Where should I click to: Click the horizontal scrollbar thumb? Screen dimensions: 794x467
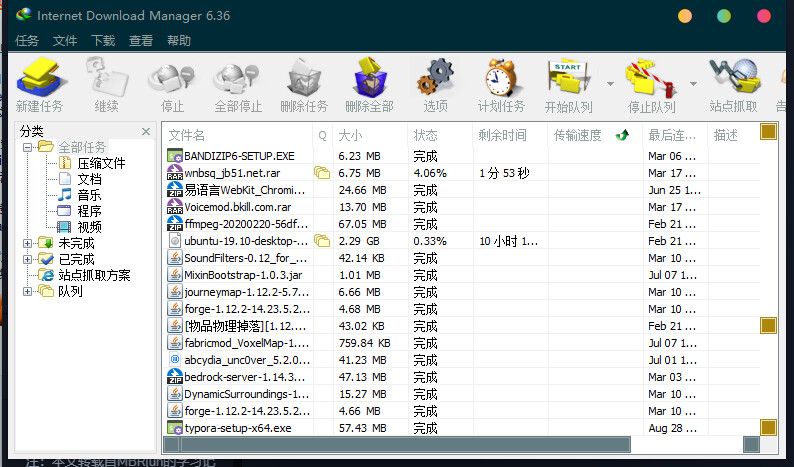click(x=406, y=445)
